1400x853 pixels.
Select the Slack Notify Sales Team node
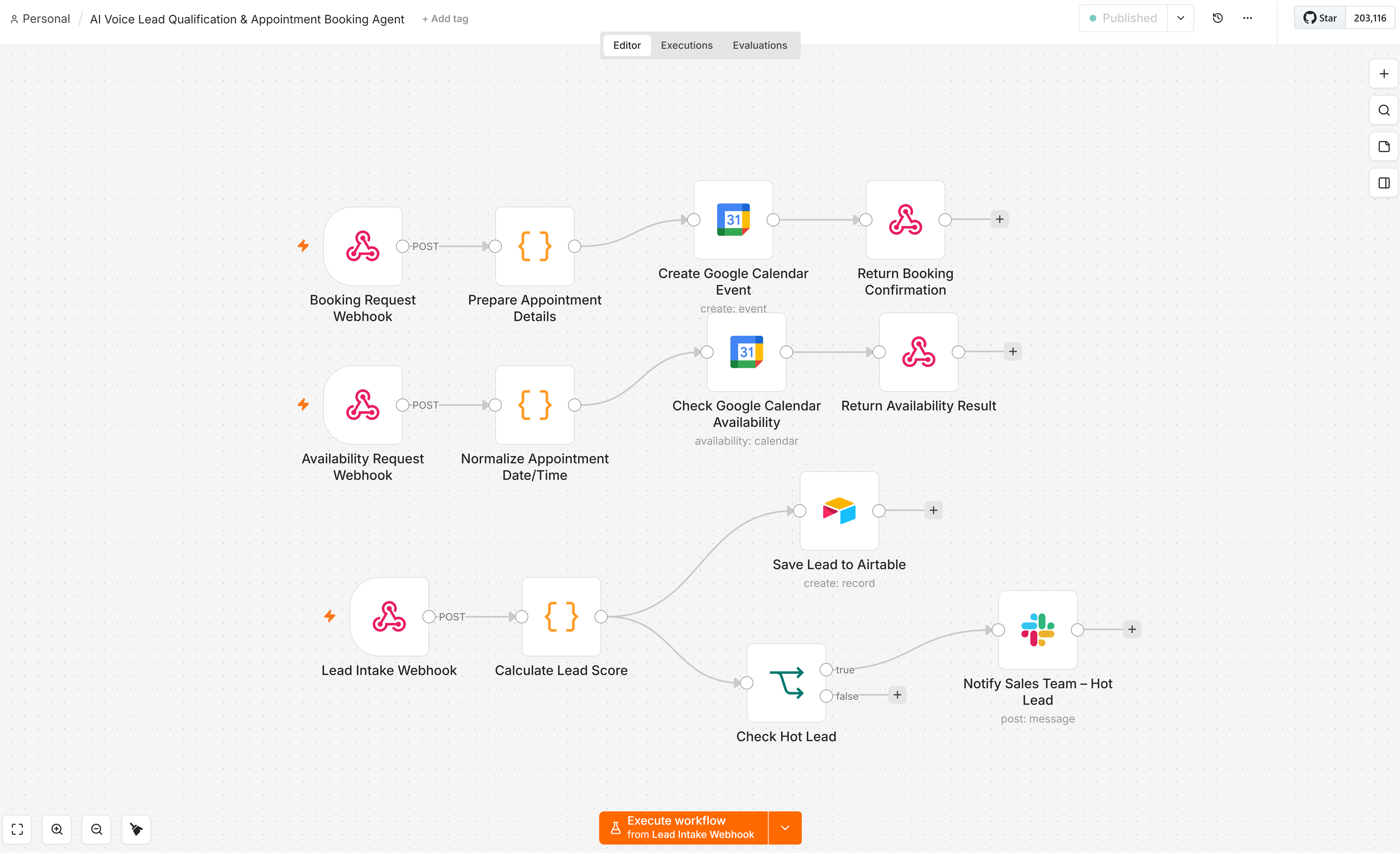[x=1037, y=630]
